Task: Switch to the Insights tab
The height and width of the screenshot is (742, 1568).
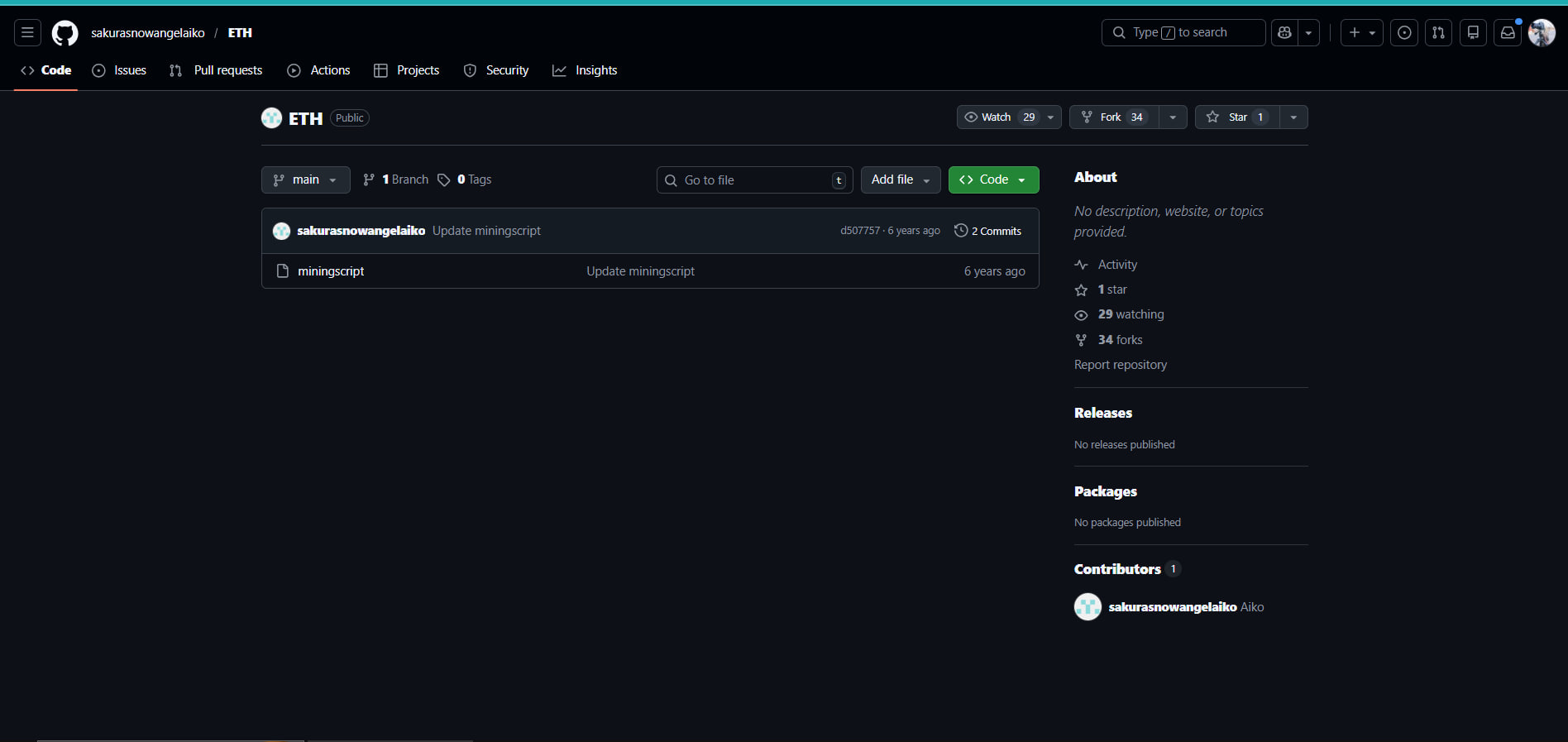Action: (x=585, y=70)
